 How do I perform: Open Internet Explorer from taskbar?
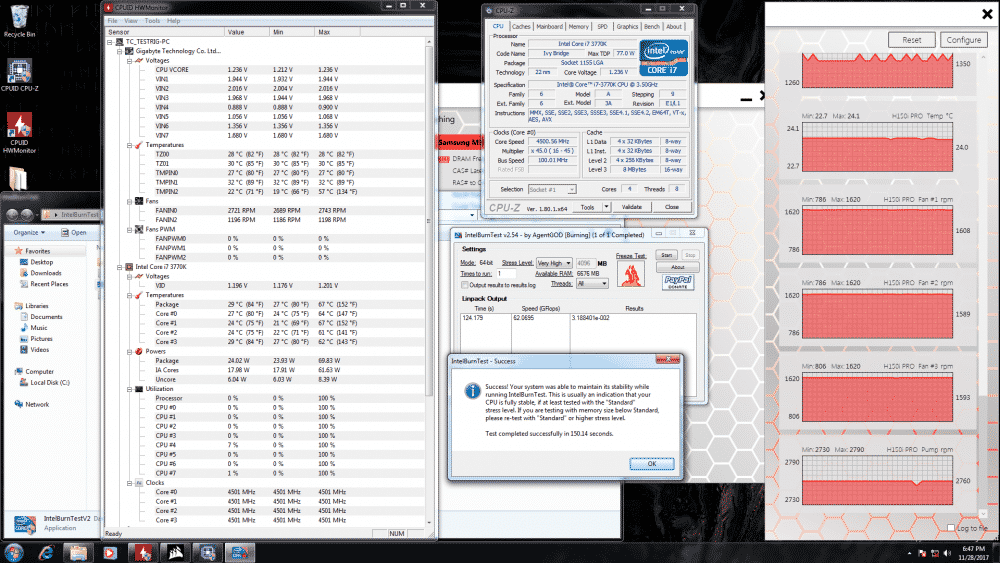[x=46, y=552]
